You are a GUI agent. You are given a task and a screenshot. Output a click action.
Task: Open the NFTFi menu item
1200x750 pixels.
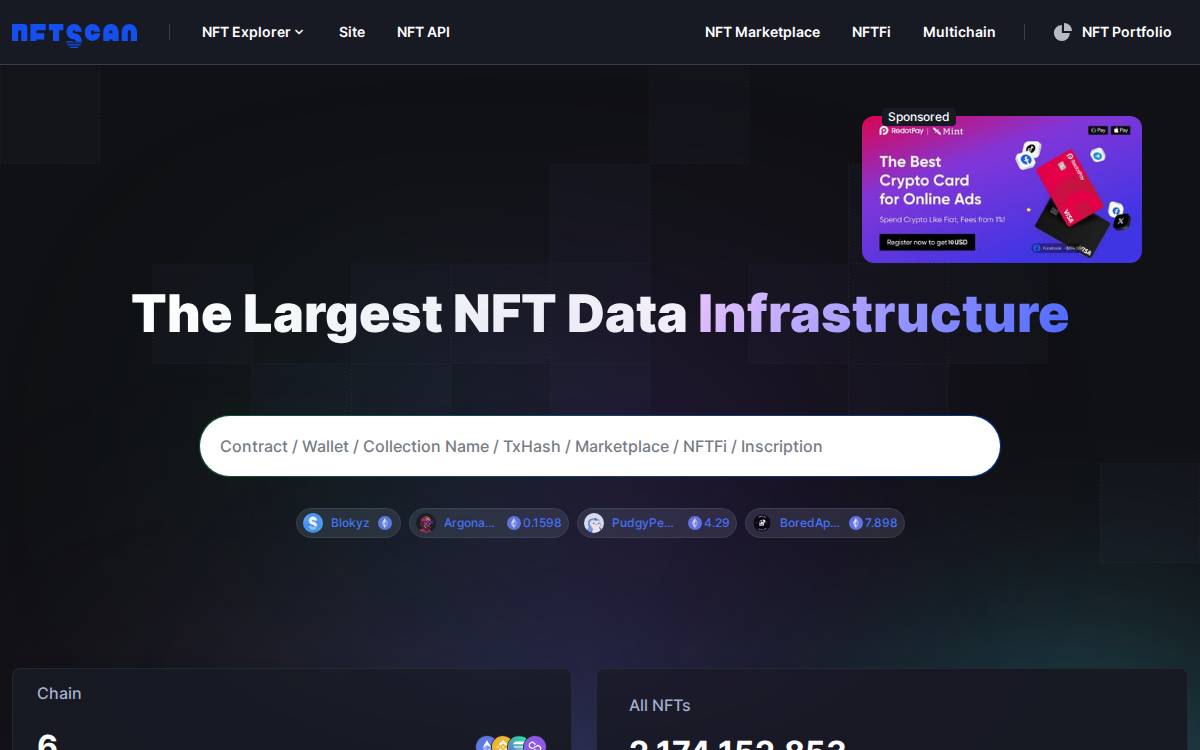click(871, 32)
